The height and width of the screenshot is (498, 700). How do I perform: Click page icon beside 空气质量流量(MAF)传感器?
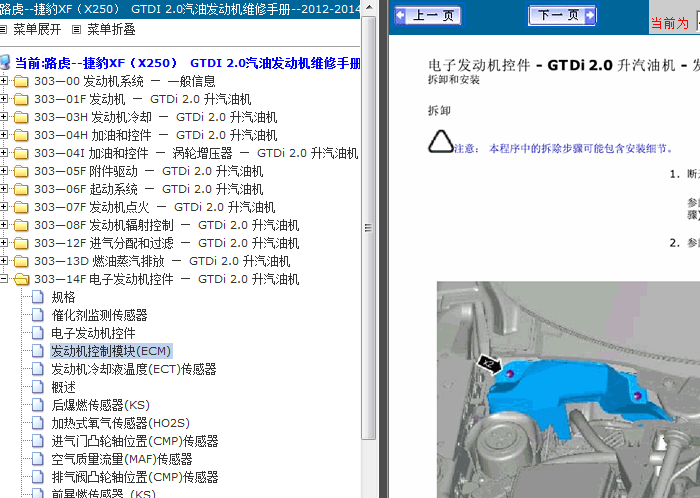click(38, 459)
